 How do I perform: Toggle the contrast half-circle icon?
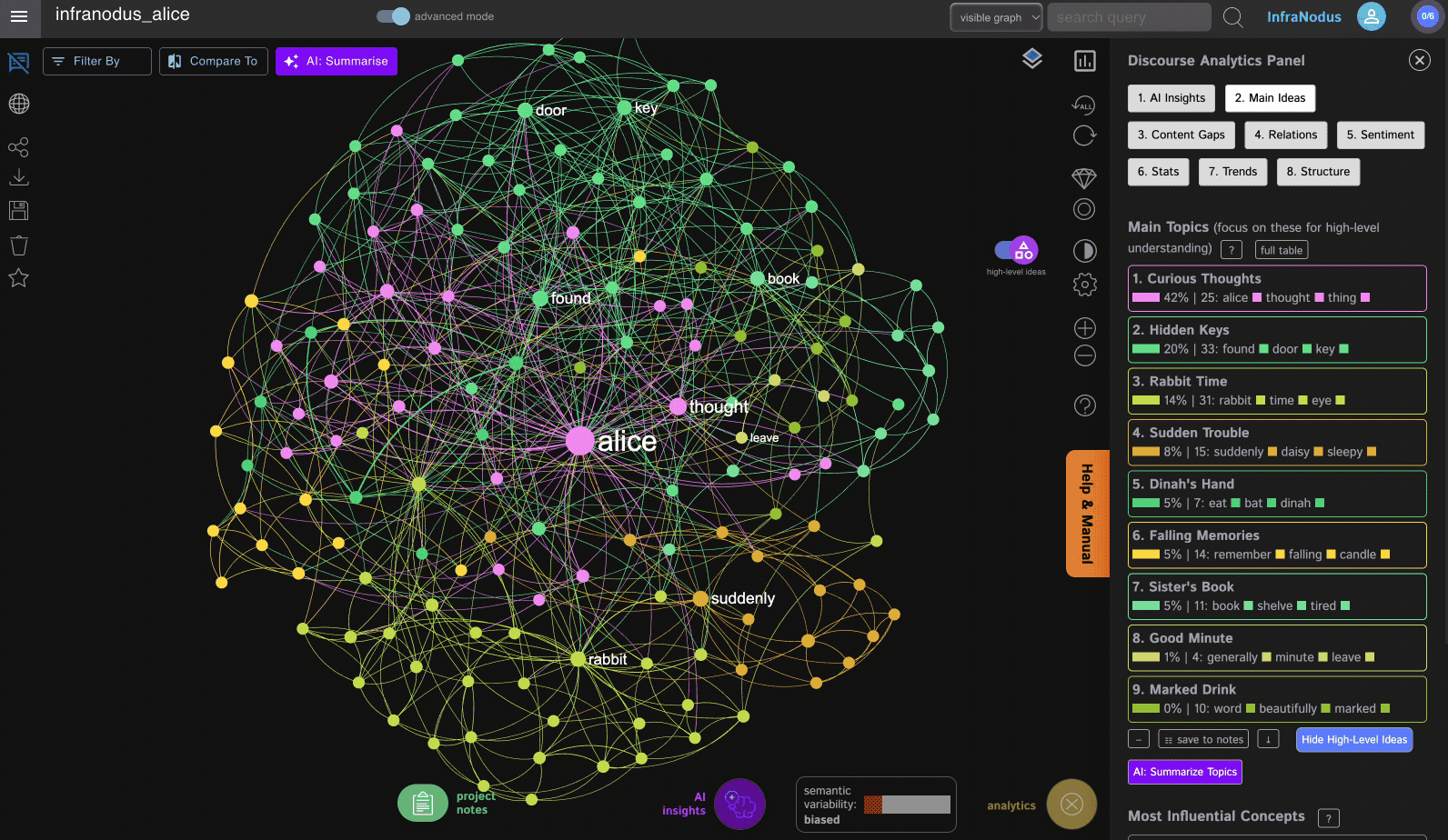1084,251
